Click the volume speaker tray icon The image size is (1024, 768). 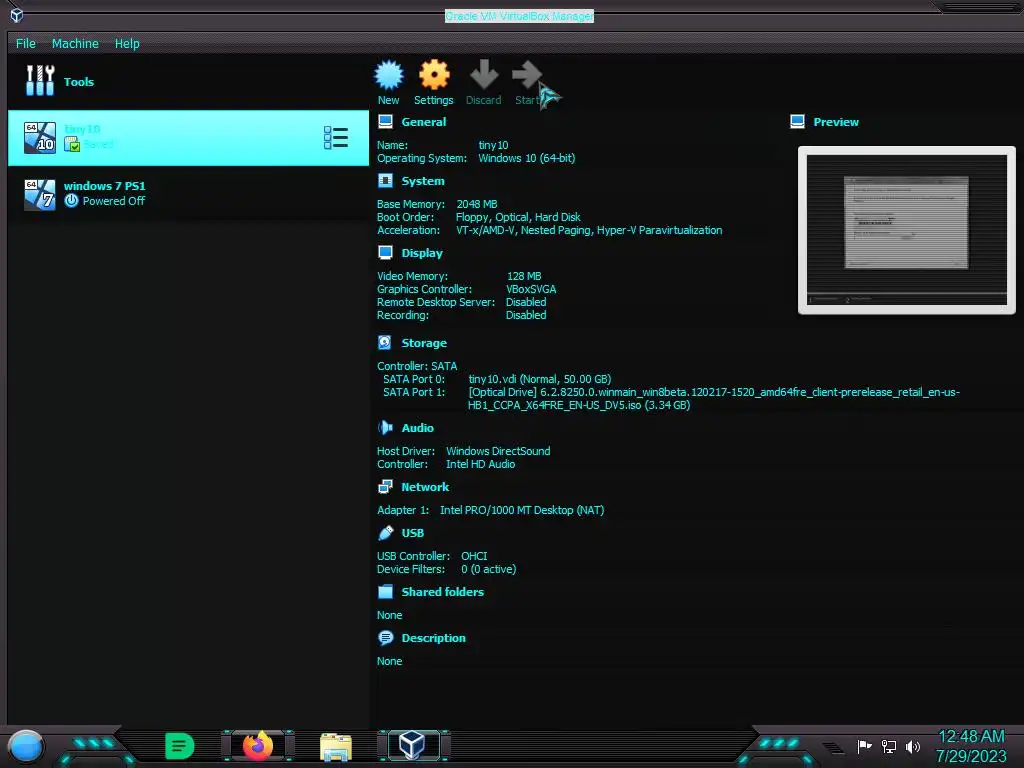(x=913, y=746)
